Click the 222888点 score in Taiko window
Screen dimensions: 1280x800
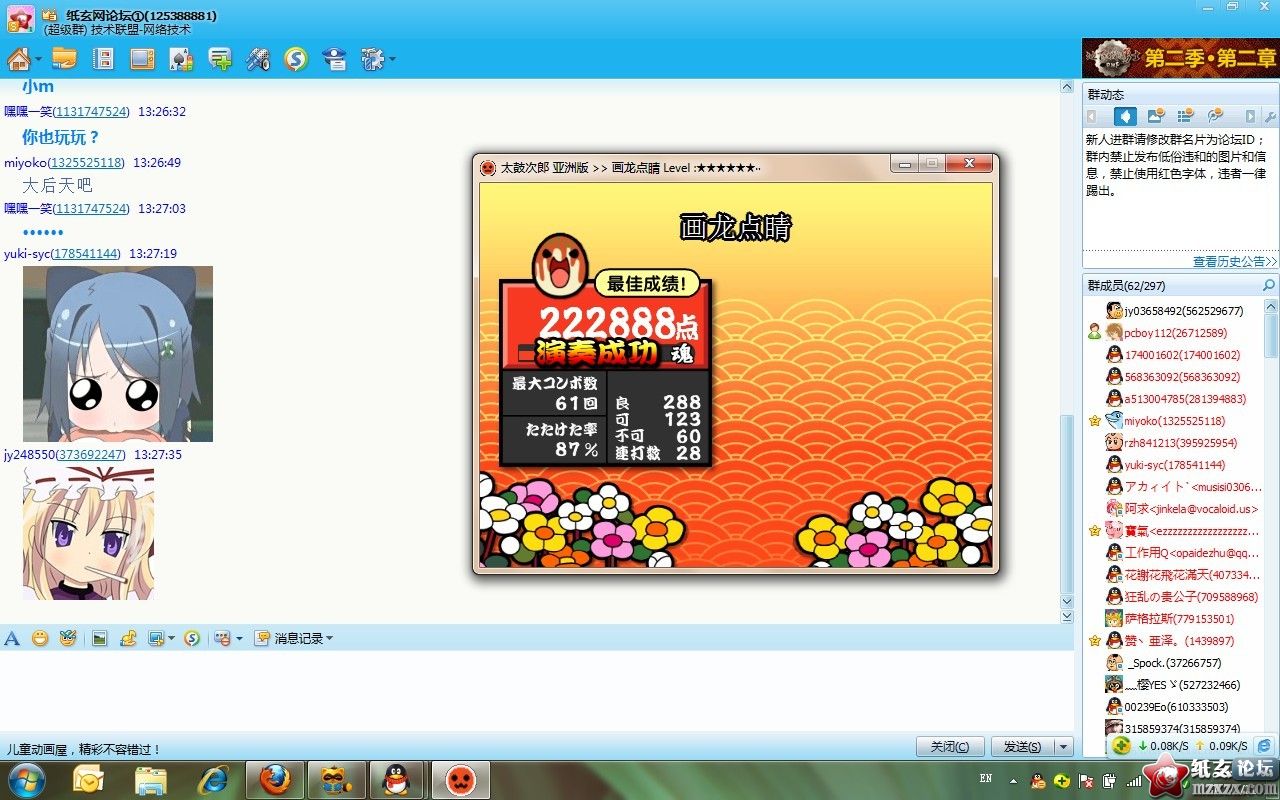(618, 323)
